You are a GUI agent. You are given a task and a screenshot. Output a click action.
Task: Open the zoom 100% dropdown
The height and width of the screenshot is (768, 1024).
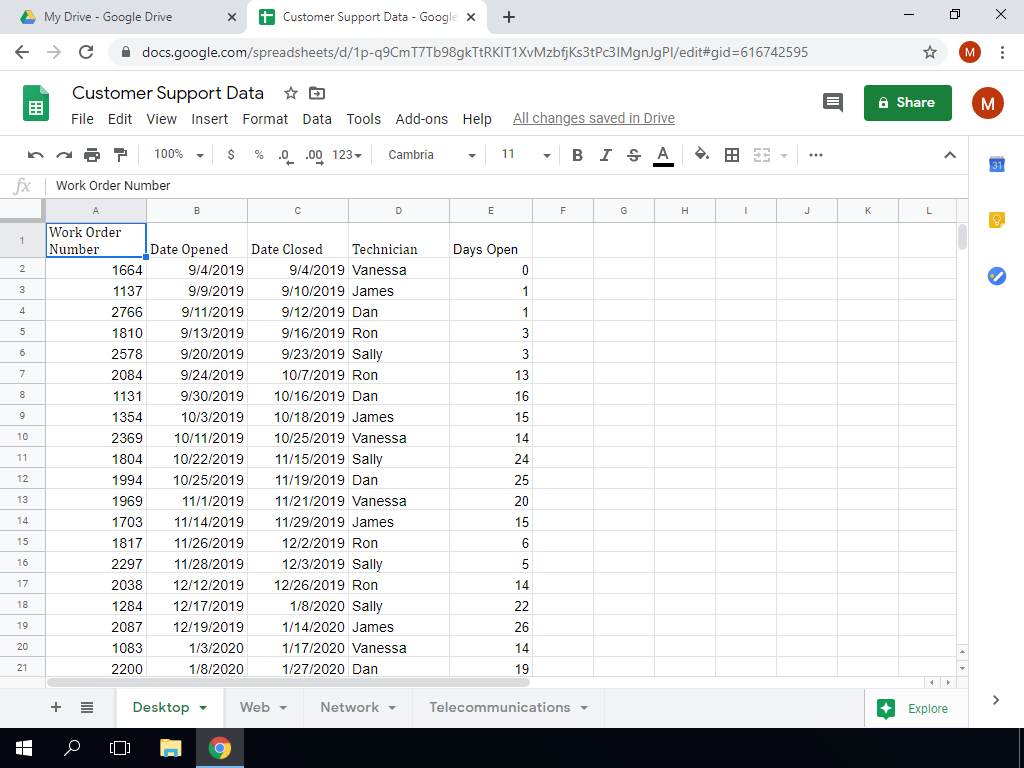click(x=178, y=155)
